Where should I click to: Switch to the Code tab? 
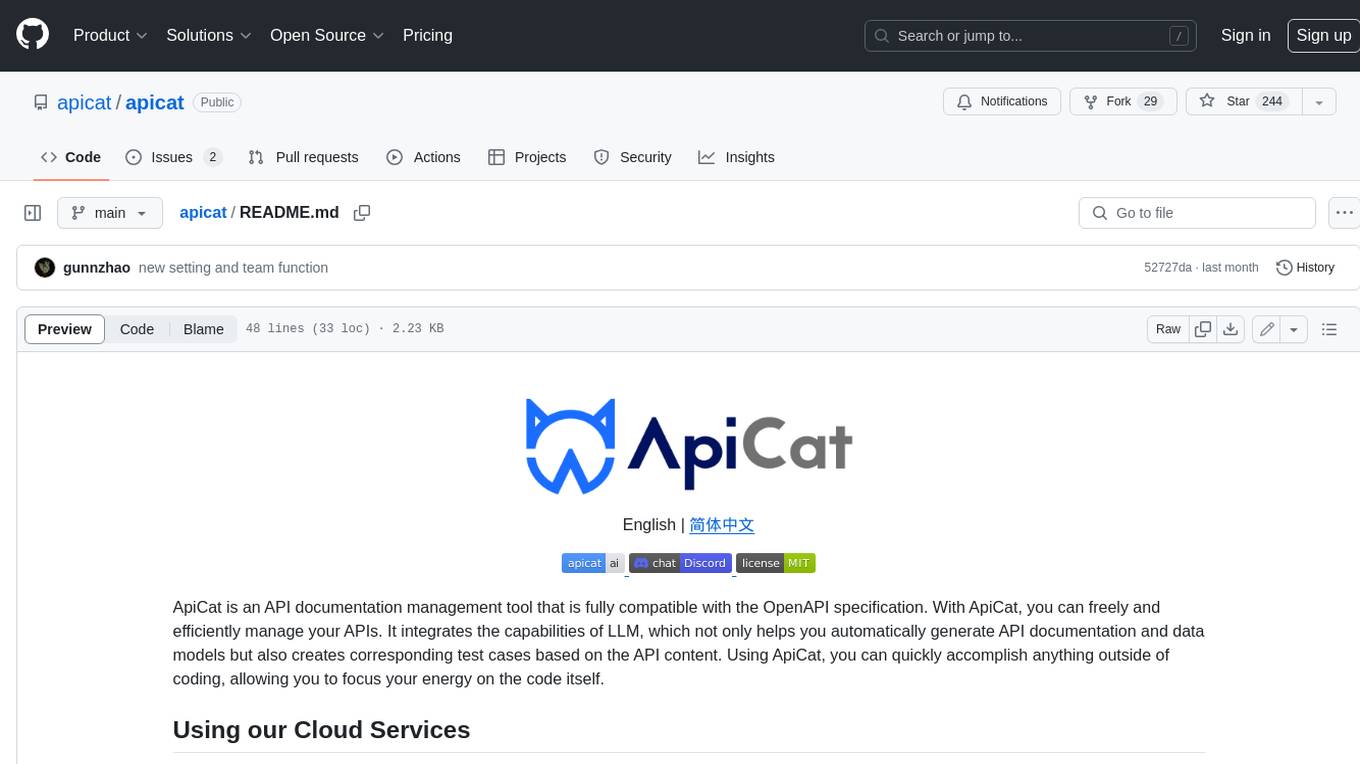tap(70, 157)
